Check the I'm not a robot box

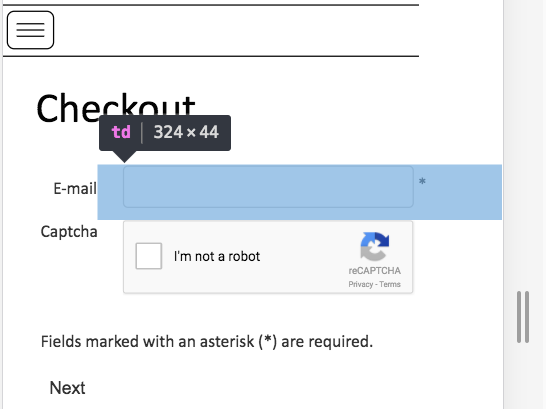tap(149, 256)
